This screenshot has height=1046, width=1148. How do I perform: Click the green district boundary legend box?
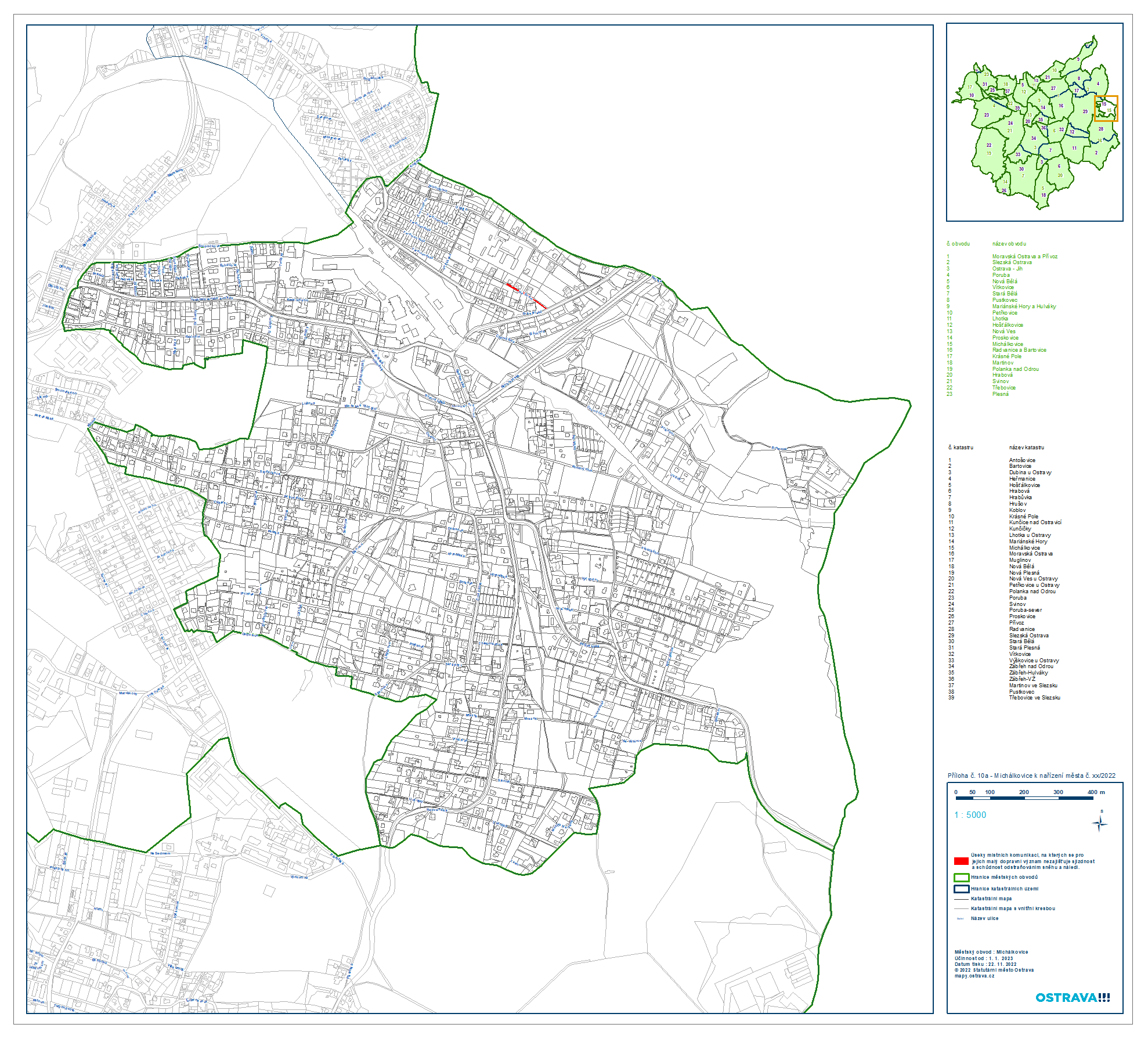click(x=961, y=877)
